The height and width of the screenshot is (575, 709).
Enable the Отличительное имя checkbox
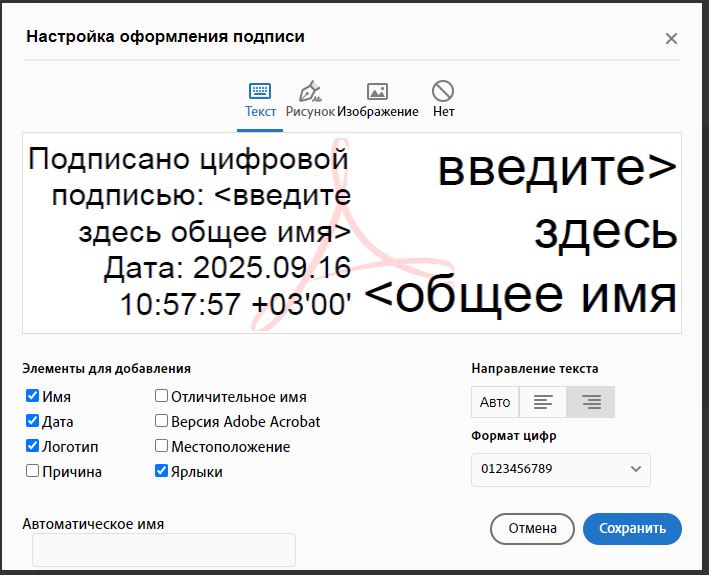pos(161,396)
